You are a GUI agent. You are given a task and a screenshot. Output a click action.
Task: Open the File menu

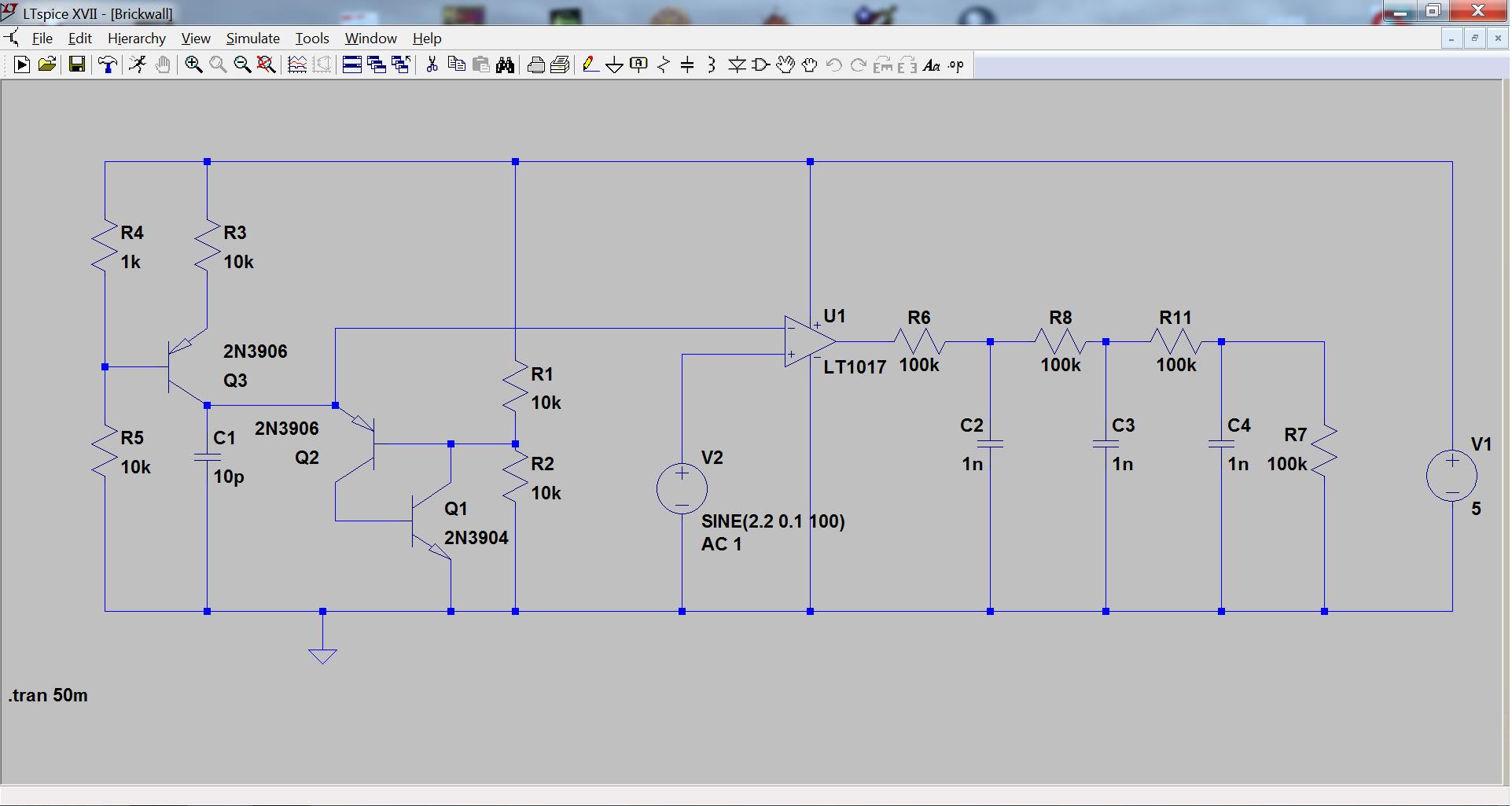click(x=42, y=38)
